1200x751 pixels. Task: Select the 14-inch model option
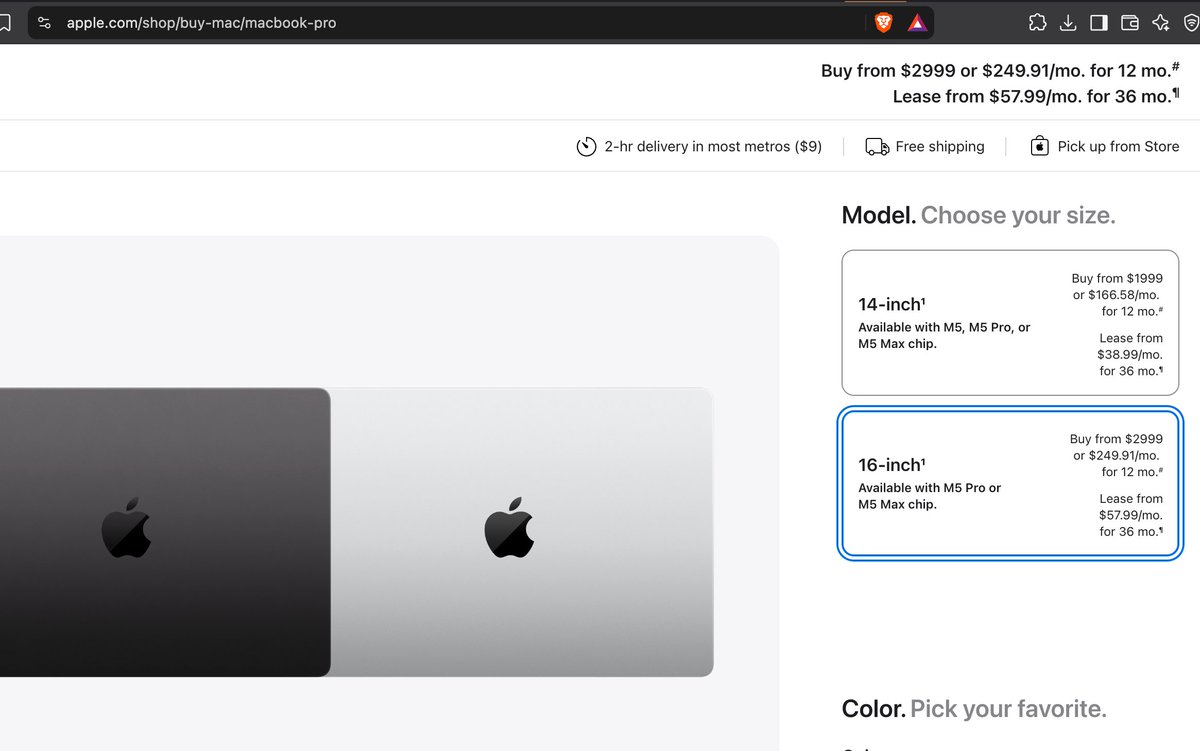1010,322
